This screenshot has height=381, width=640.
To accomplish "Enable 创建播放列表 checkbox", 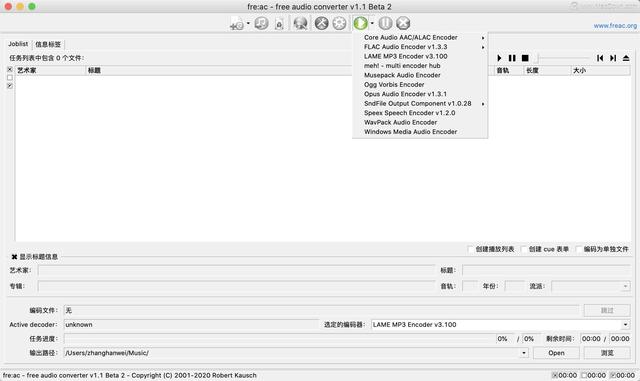I will (x=470, y=249).
